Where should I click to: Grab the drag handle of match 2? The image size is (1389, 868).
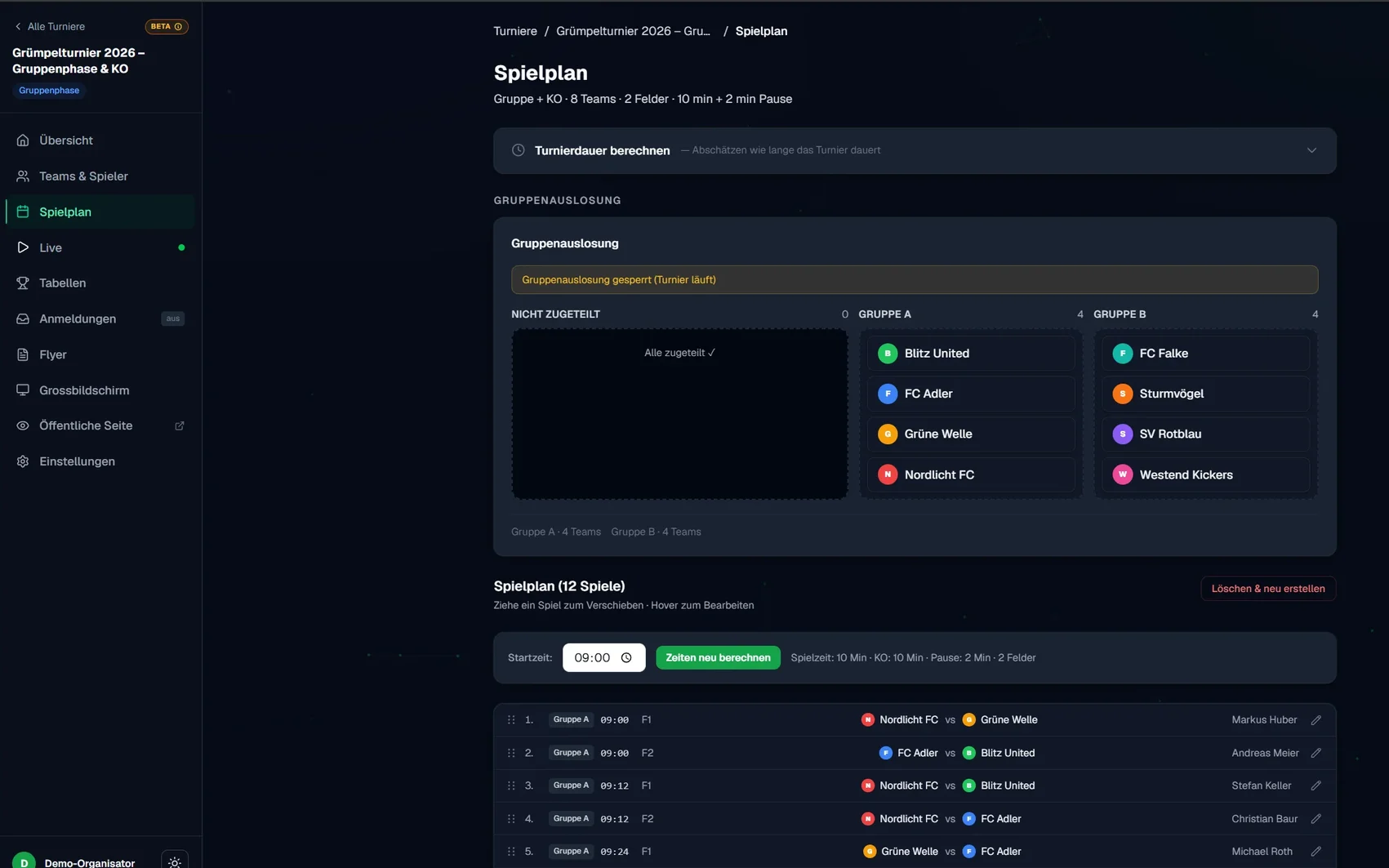click(511, 753)
